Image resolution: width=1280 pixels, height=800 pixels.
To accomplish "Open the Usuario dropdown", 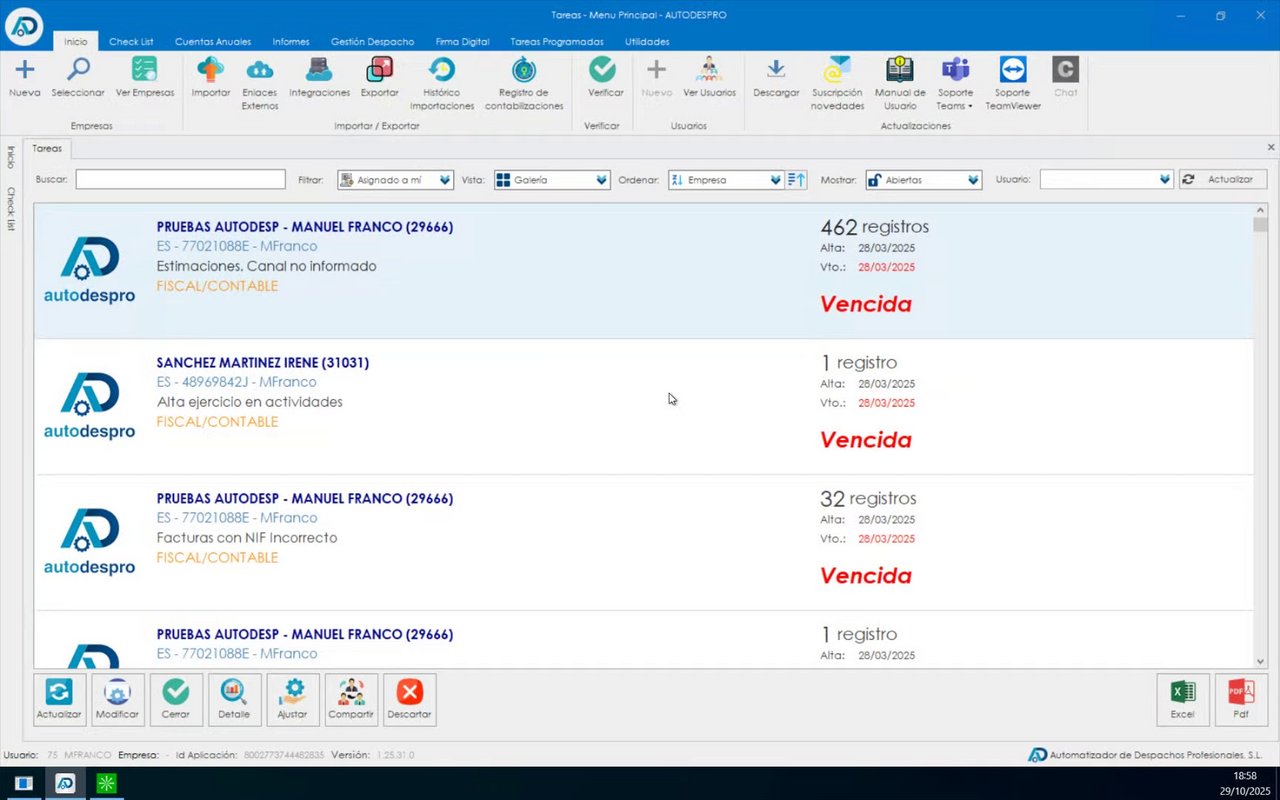I will 1106,180.
